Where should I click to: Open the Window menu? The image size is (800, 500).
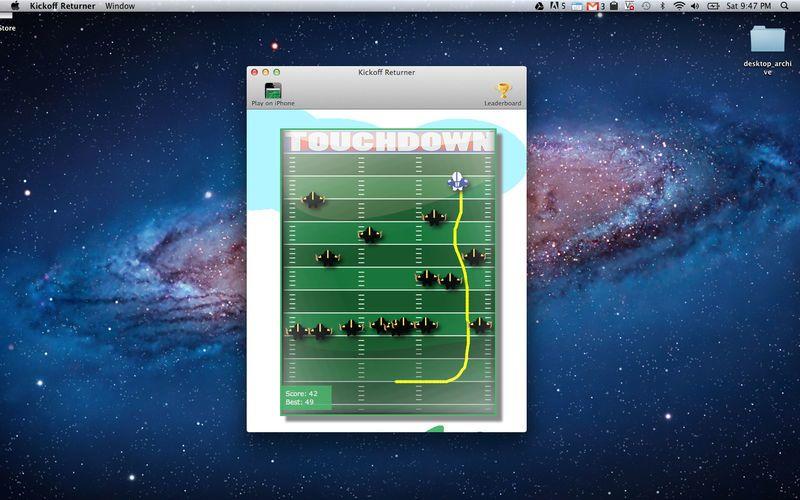click(x=120, y=6)
